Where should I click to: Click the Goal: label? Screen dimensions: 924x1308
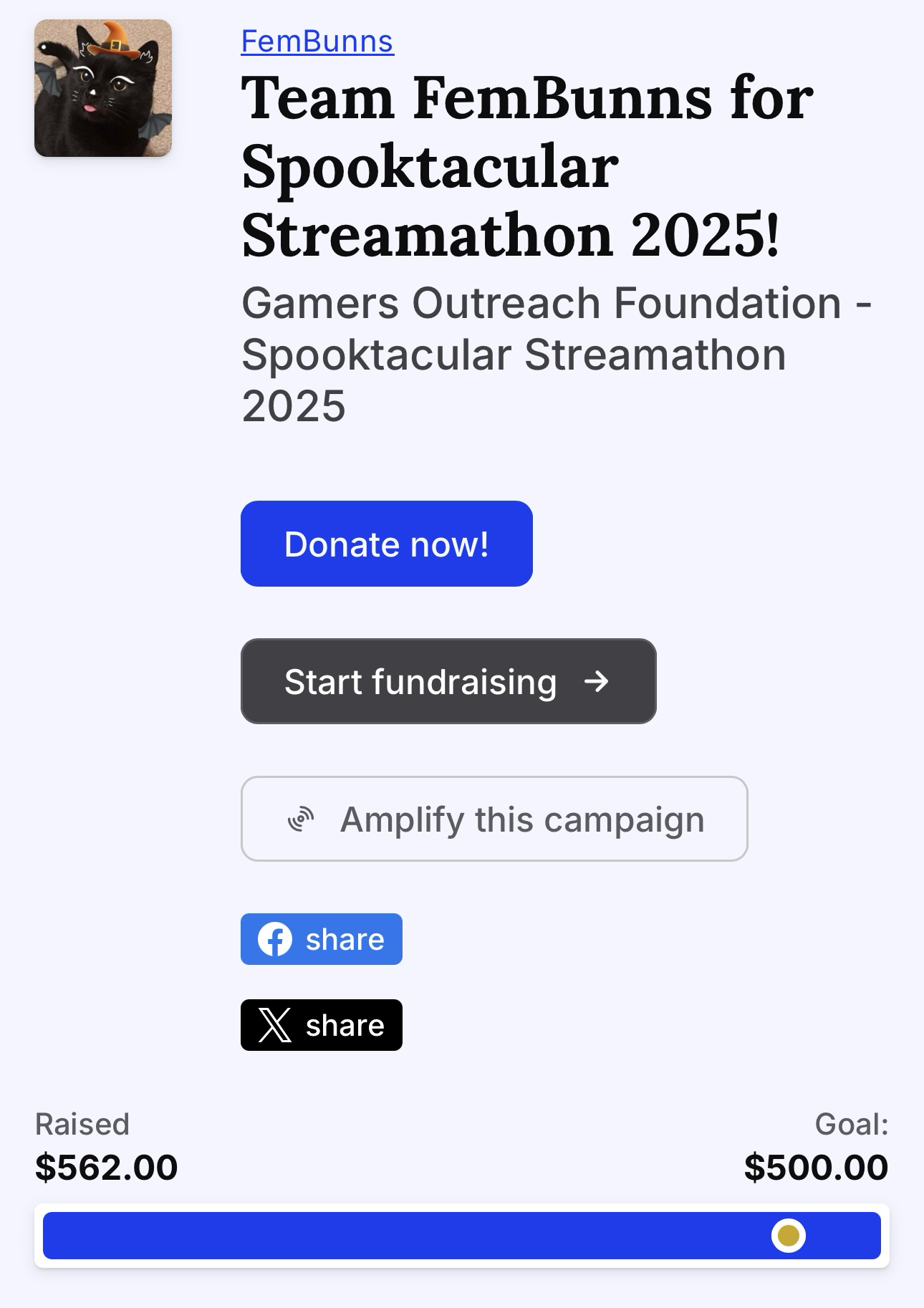852,1124
